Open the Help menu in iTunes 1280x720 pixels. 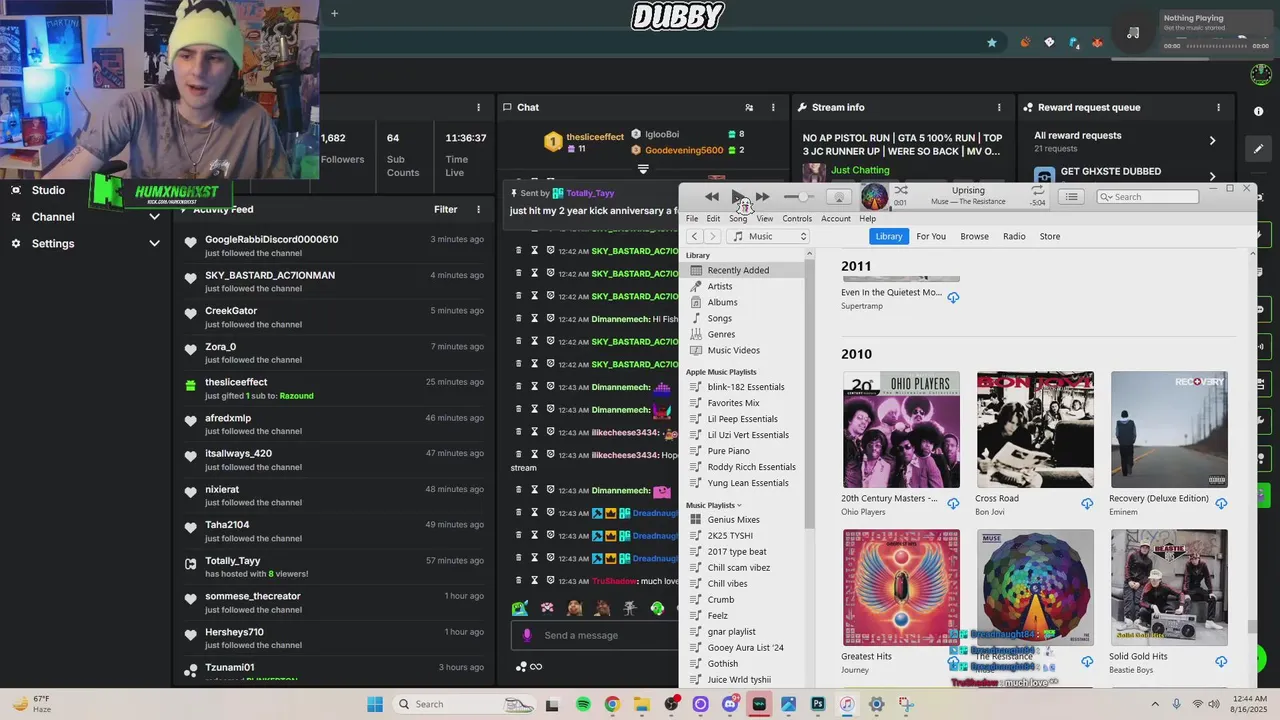(x=868, y=218)
